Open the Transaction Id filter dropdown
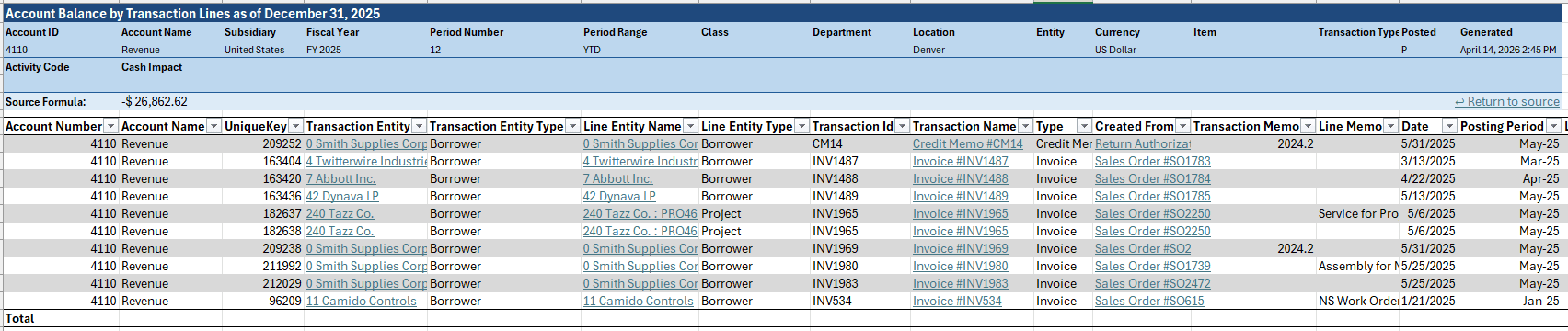 902,126
